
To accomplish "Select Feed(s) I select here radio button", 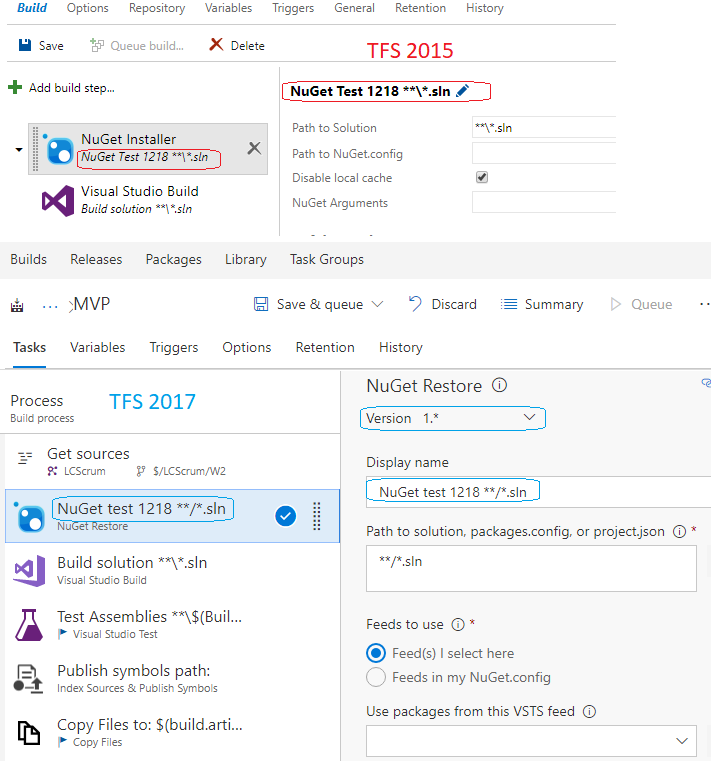I will click(376, 653).
